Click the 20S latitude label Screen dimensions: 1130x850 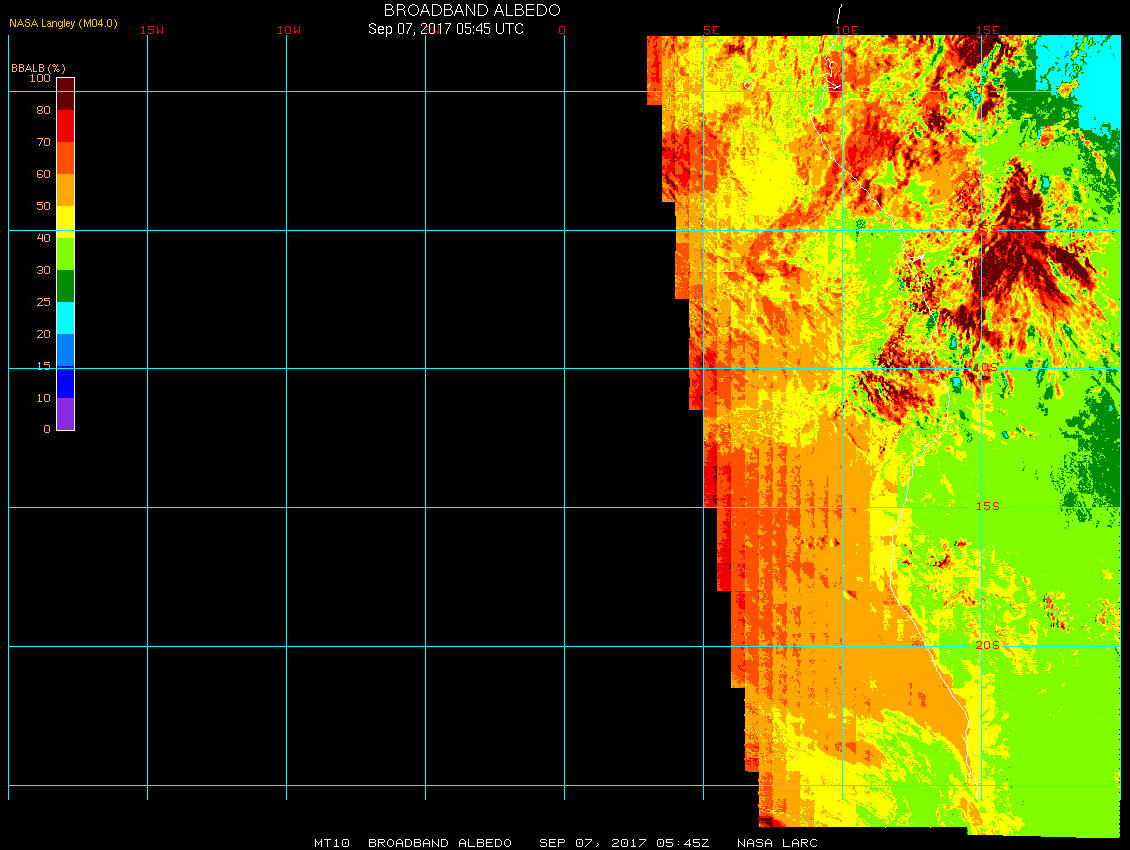coord(987,645)
